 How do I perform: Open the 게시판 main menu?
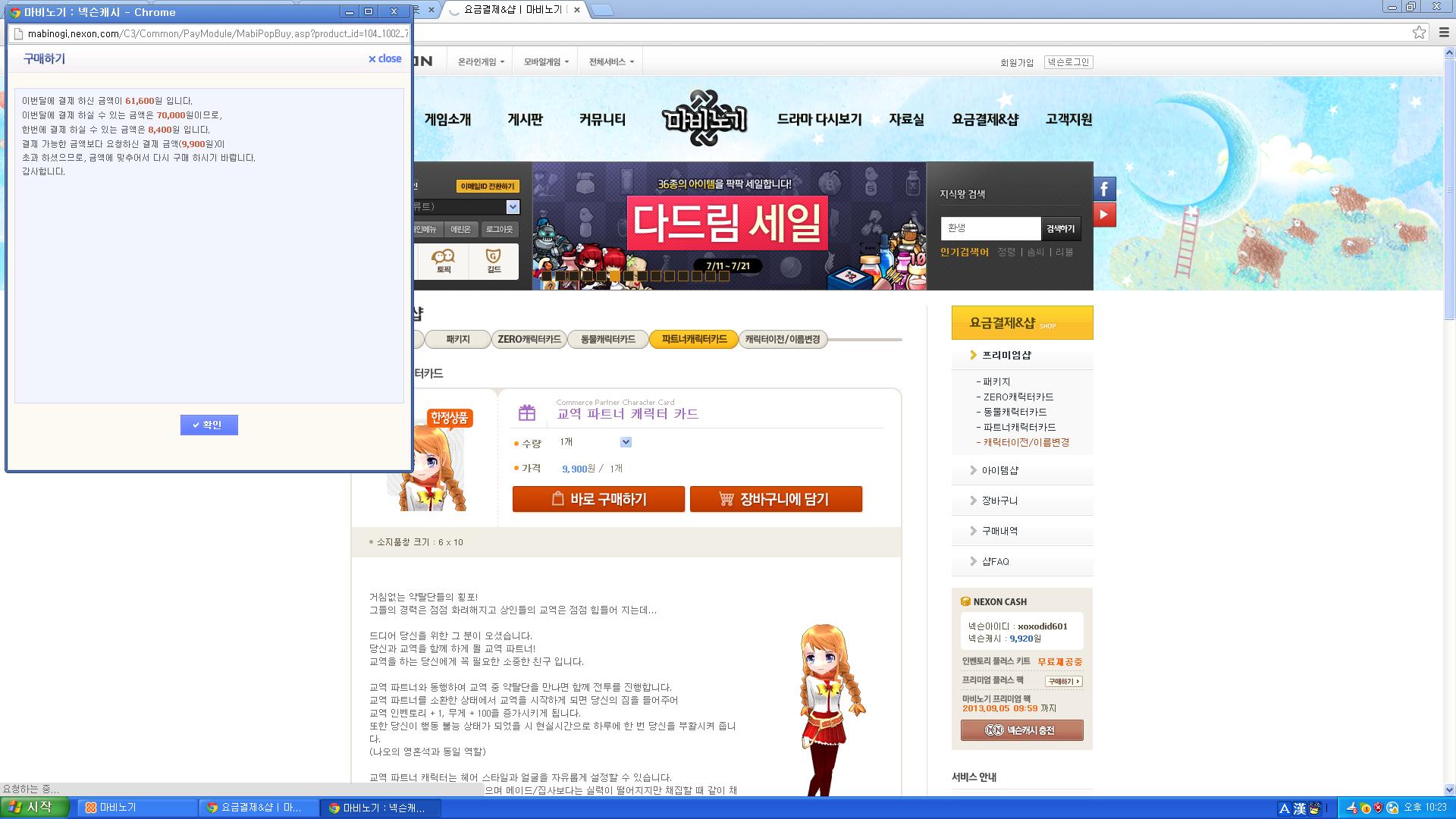tap(525, 119)
